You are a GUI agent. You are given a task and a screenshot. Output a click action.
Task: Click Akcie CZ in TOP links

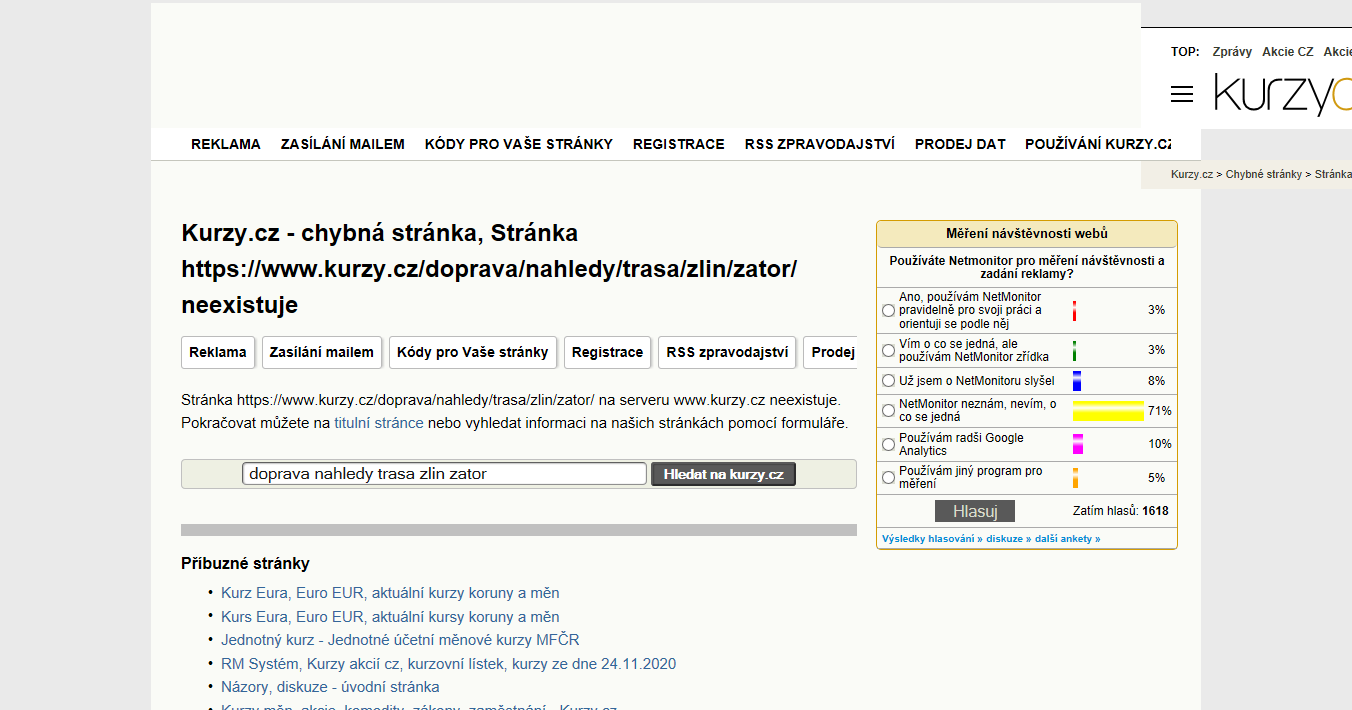1288,52
